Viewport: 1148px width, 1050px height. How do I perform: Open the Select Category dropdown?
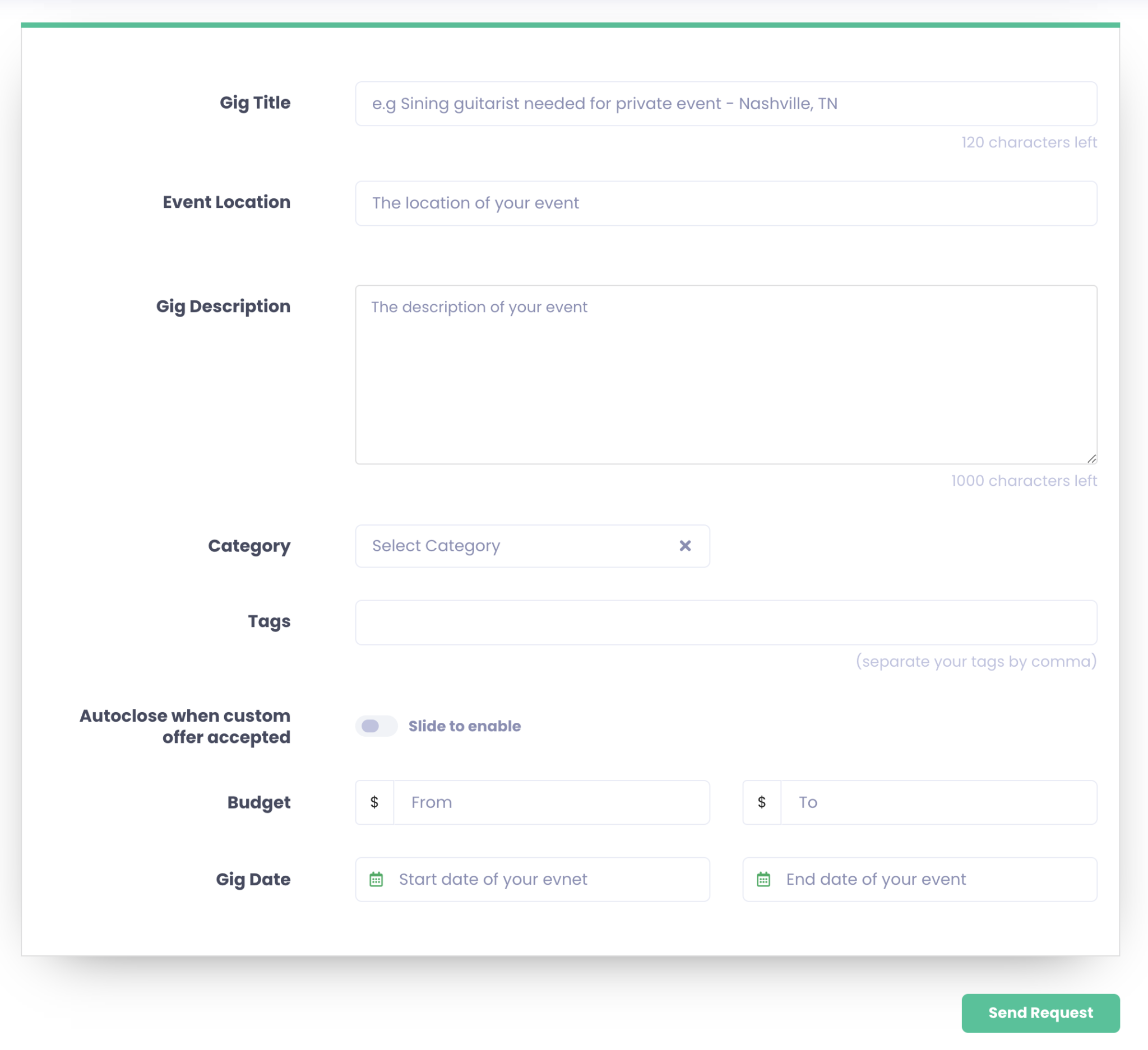click(512, 546)
